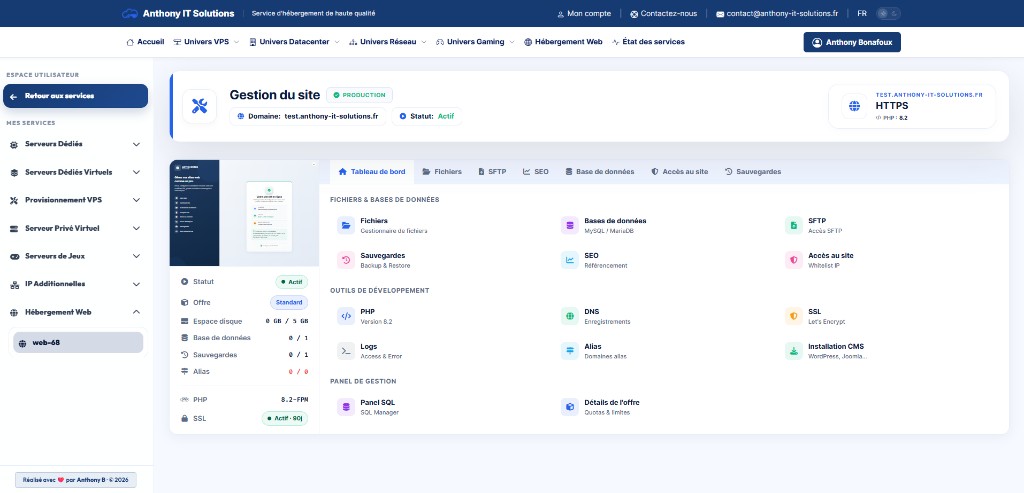Click the contact@anthony-it-solutions.fr email link

click(777, 14)
